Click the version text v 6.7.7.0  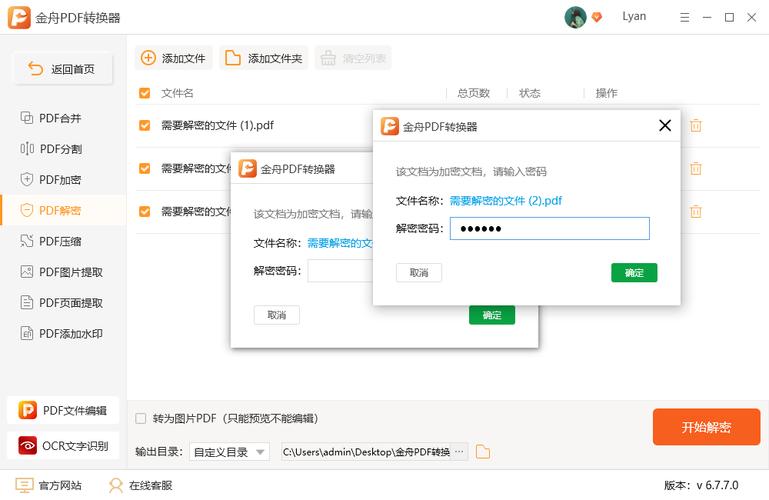coord(718,485)
